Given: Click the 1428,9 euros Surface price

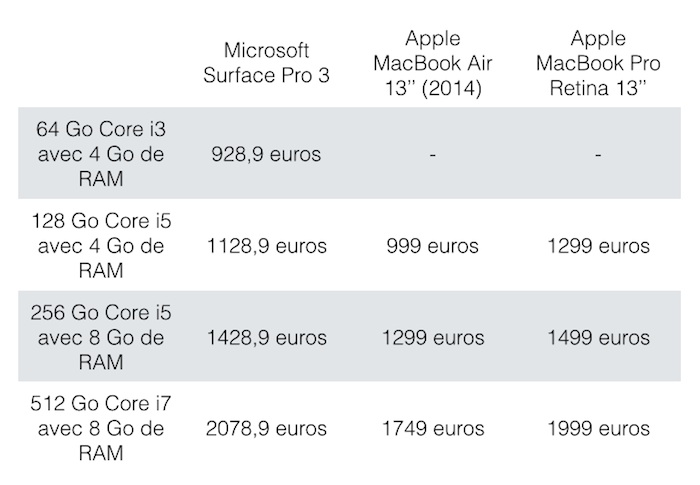Looking at the screenshot, I should pos(266,338).
